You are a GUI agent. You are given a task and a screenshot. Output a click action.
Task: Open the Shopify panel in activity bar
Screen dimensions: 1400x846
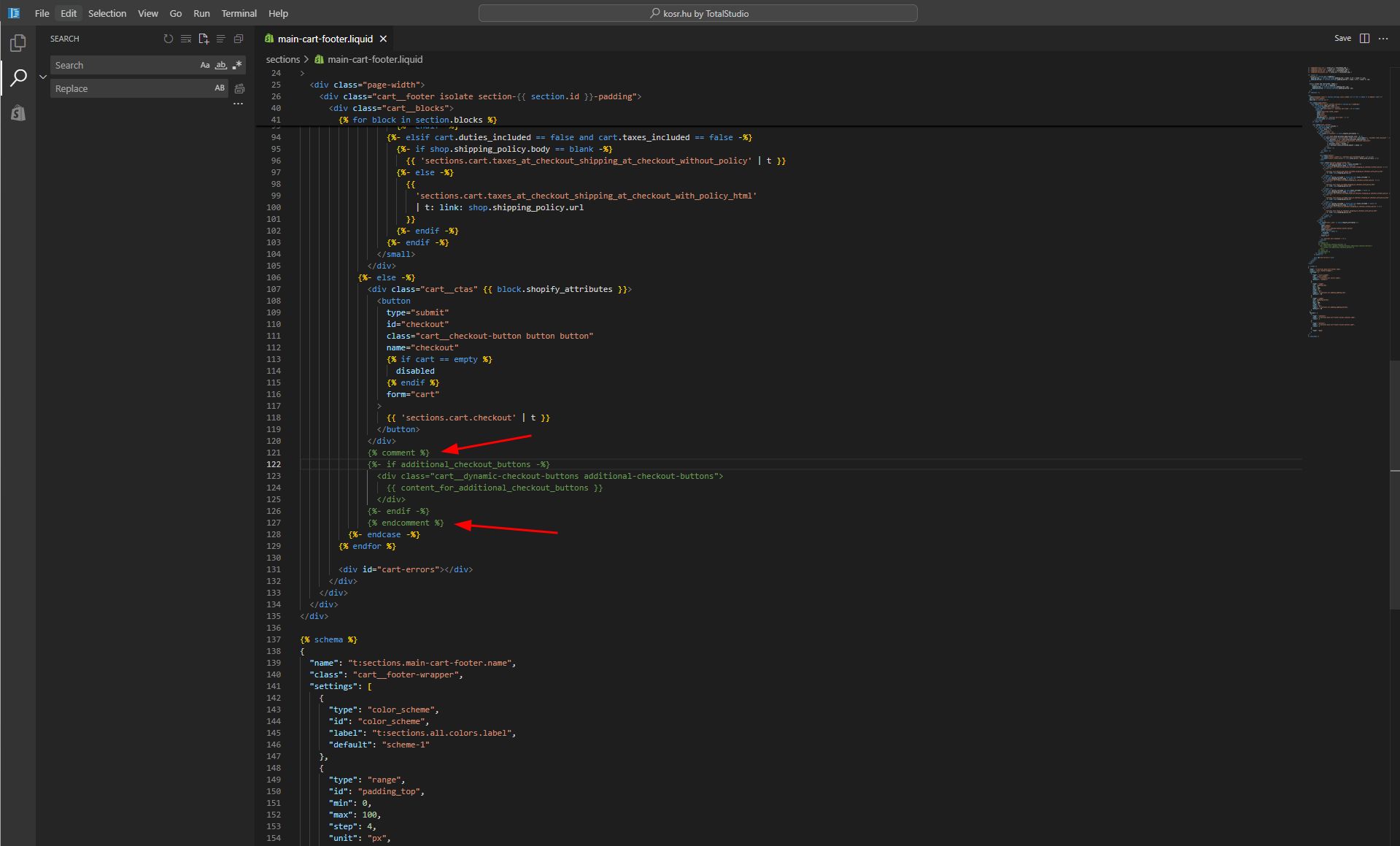(18, 112)
